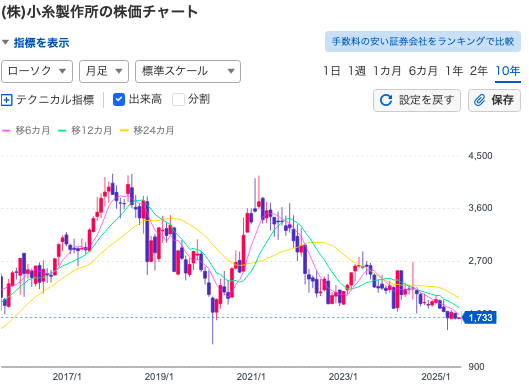The image size is (529, 386).
Task: Open the 指標を表示 link
Action: tap(41, 43)
